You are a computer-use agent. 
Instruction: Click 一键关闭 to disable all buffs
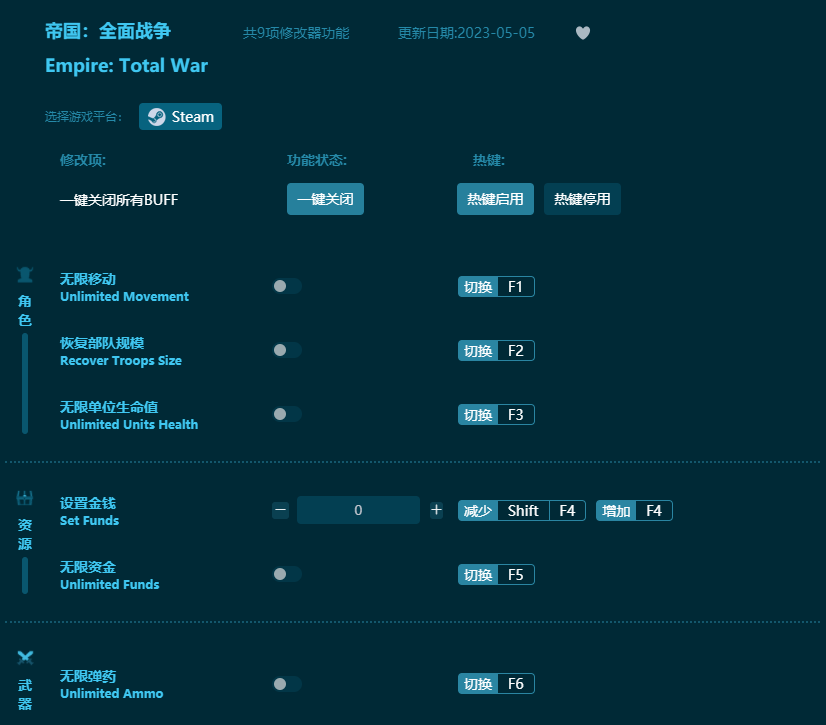click(325, 199)
